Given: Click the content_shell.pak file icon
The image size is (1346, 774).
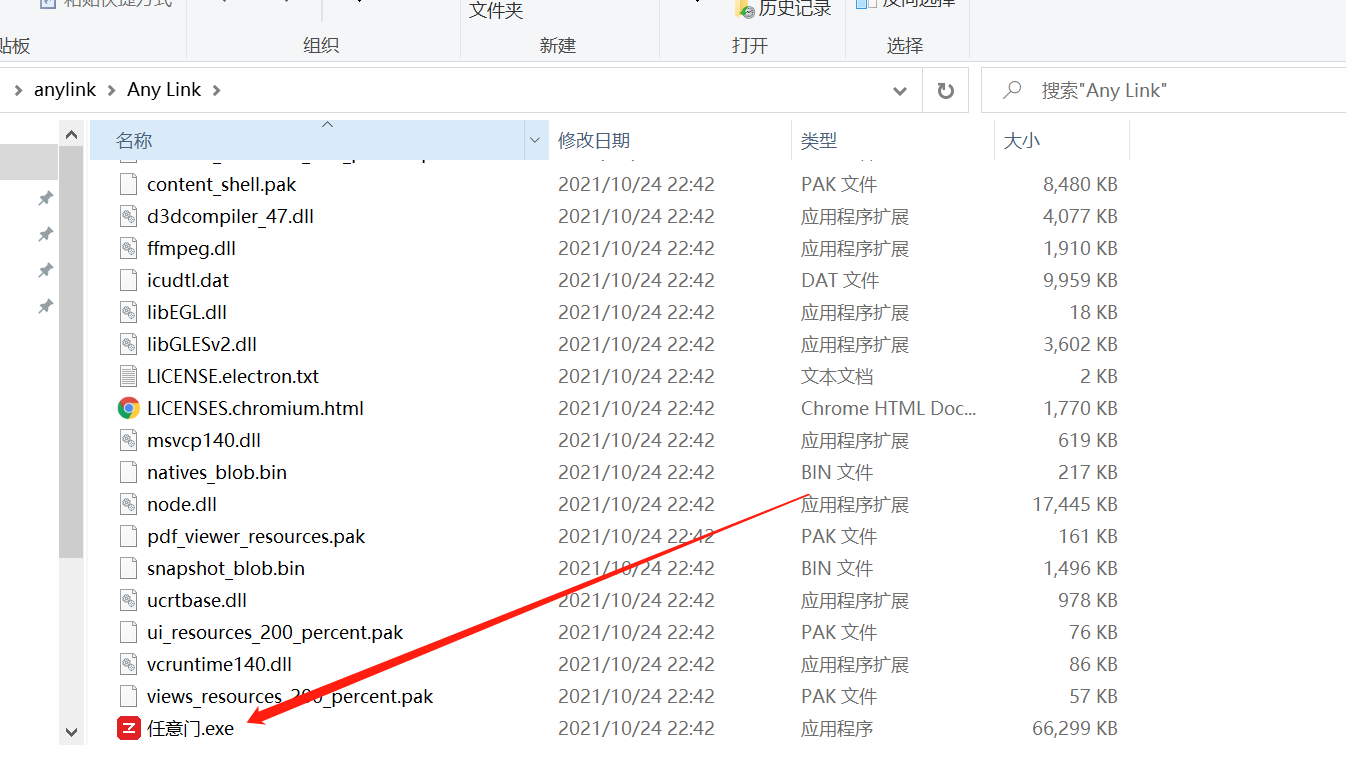Looking at the screenshot, I should [x=128, y=184].
